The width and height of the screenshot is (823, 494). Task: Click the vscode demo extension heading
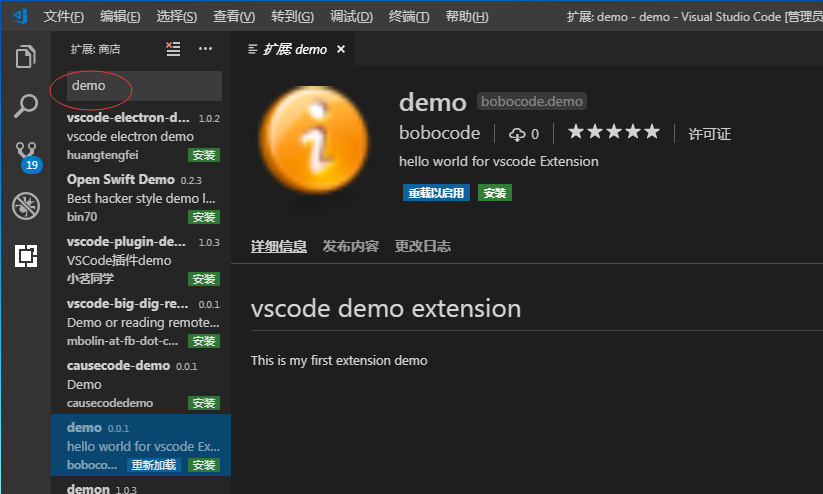386,308
